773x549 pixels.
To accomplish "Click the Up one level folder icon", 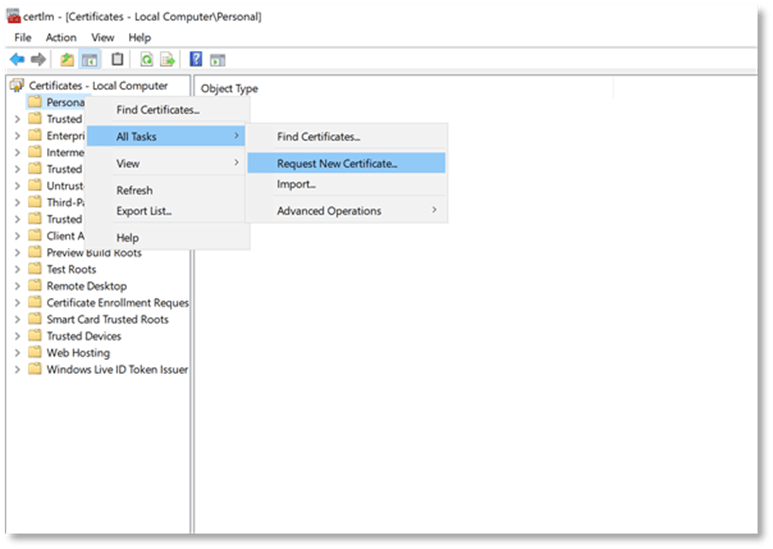I will click(x=69, y=60).
